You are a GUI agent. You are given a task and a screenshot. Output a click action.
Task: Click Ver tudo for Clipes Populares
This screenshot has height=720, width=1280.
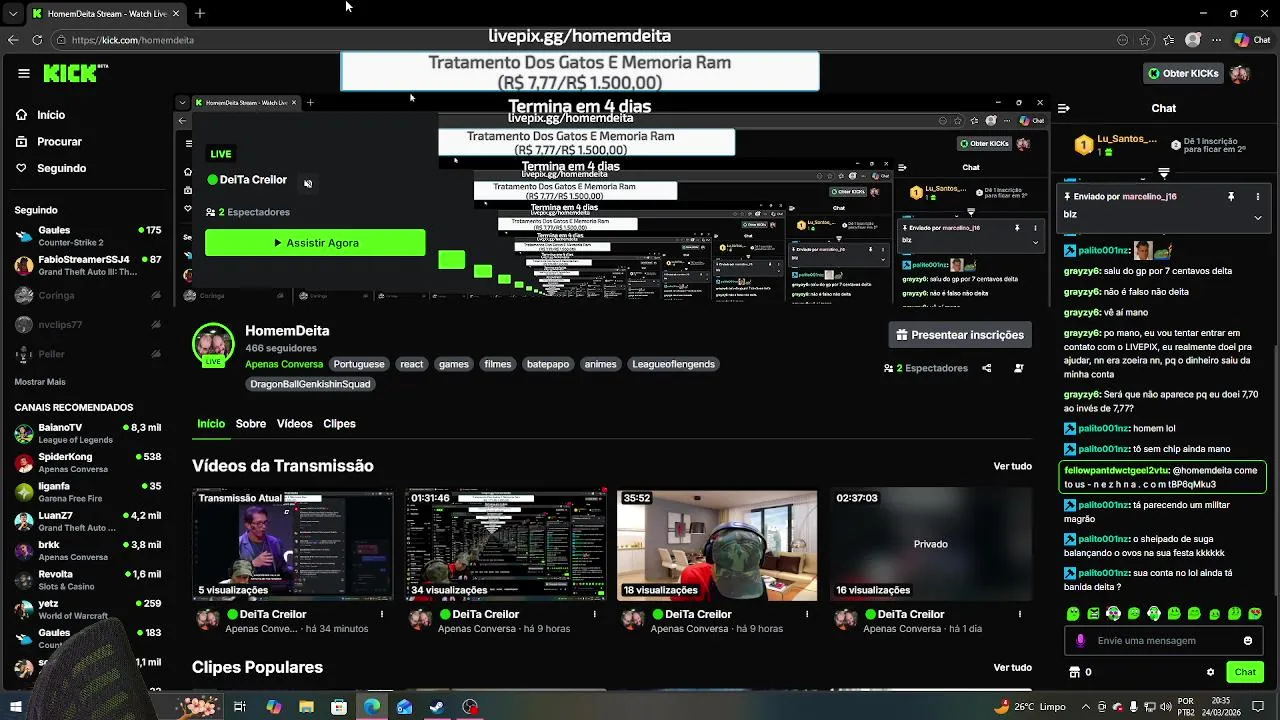[x=1012, y=668]
